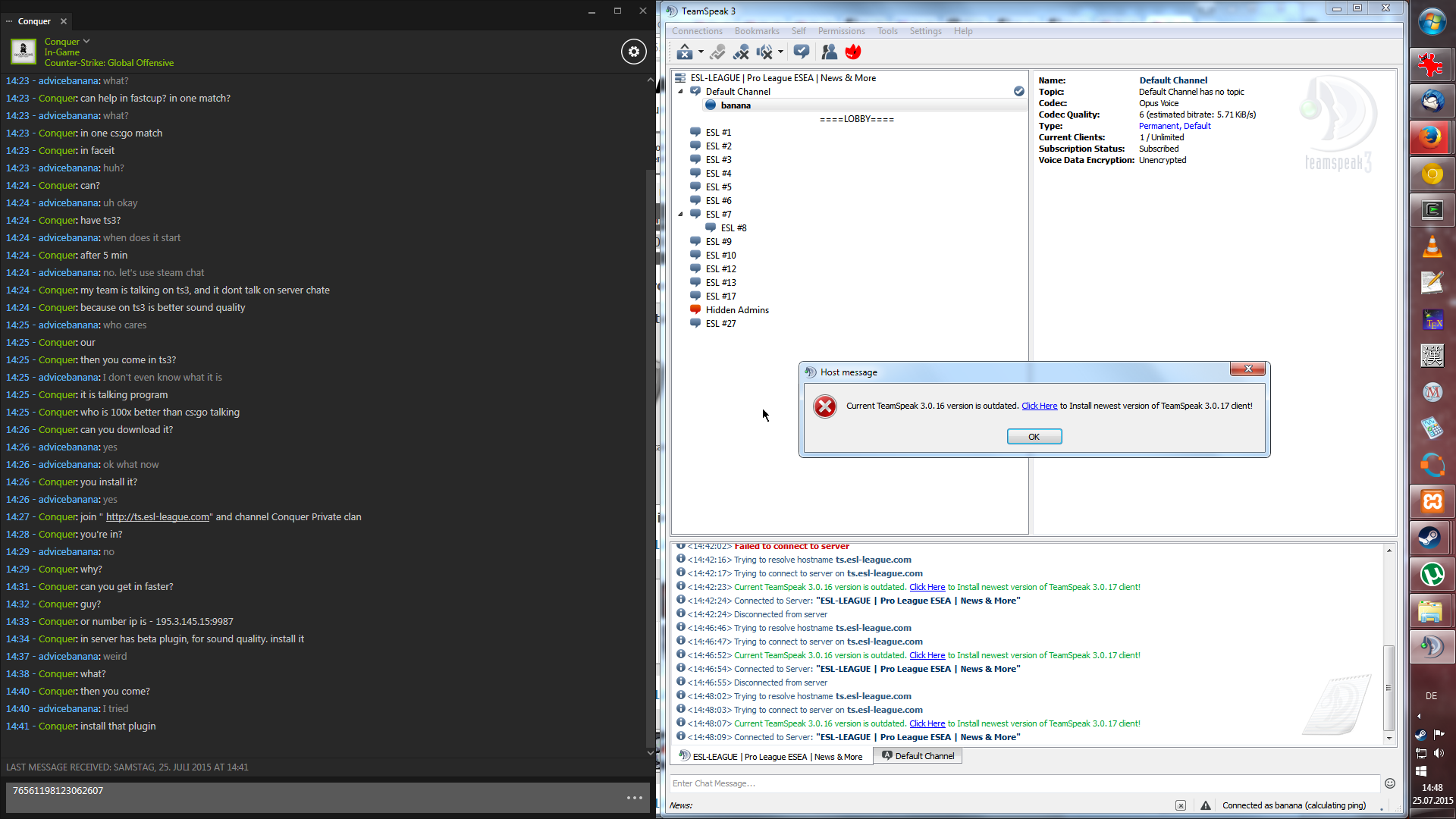Collapse the ESL #7 channel node
1456x819 pixels.
click(680, 214)
